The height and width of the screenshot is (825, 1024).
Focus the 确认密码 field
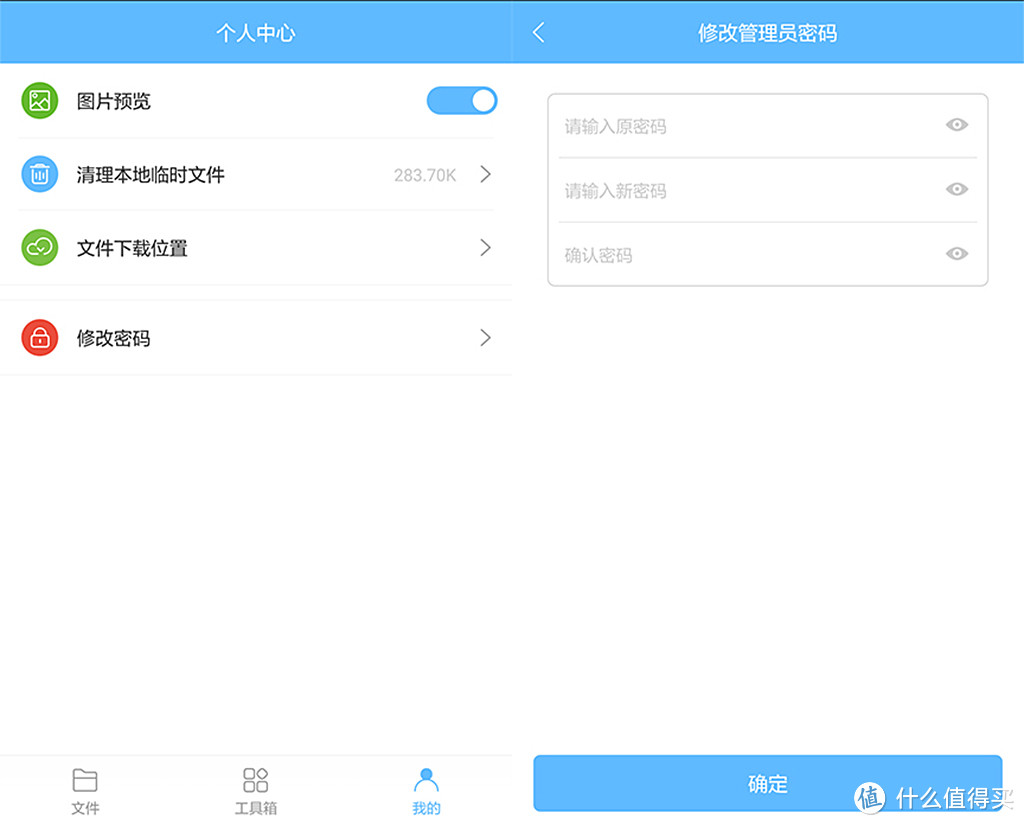pos(767,255)
